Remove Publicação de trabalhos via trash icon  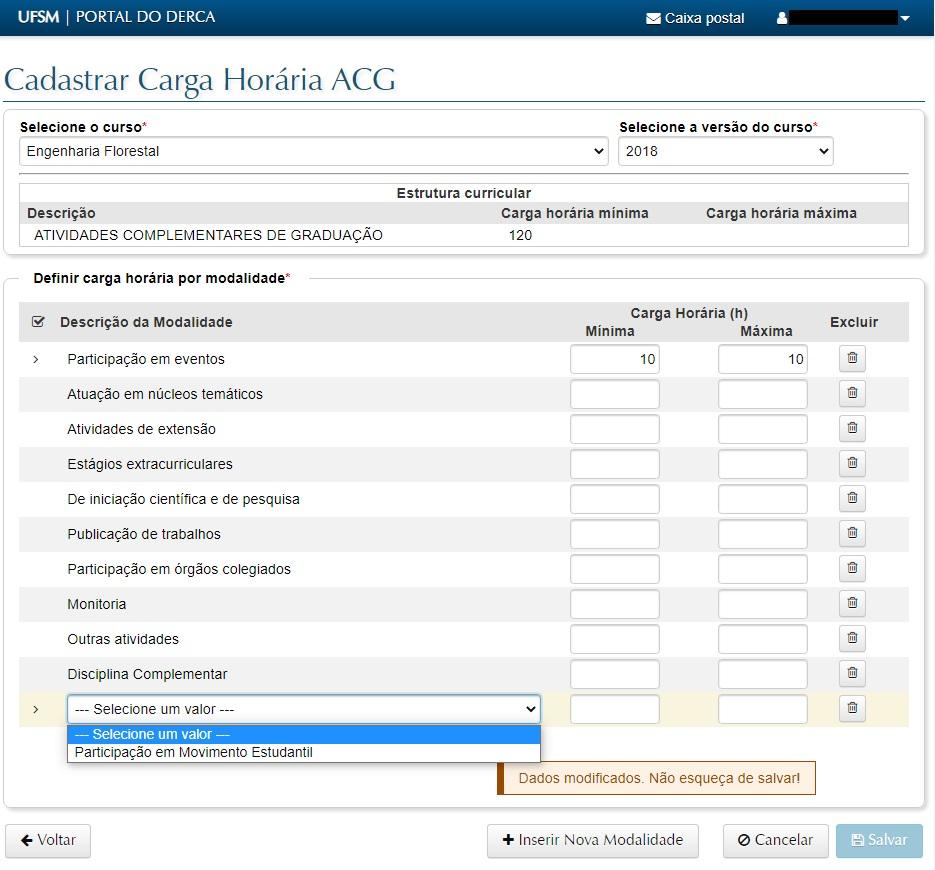[852, 534]
